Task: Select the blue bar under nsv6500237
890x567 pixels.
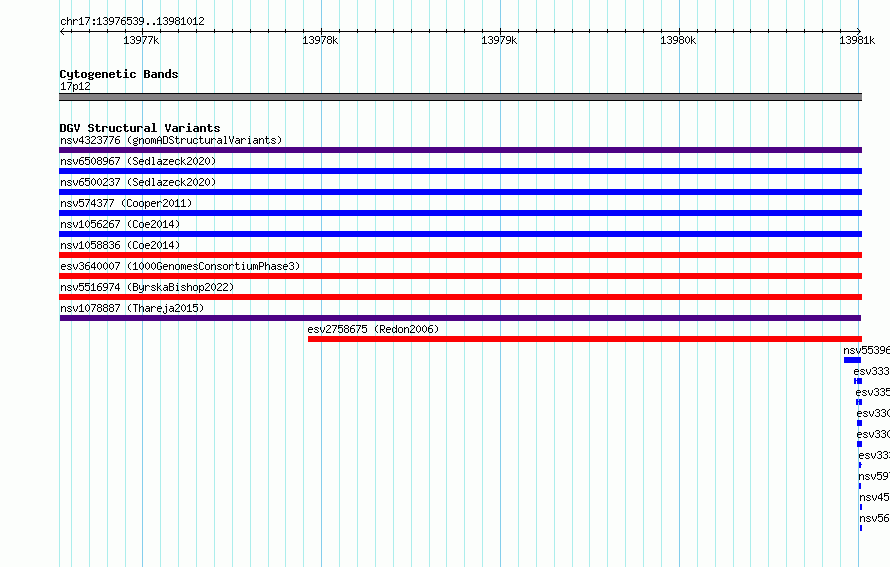Action: 460,192
